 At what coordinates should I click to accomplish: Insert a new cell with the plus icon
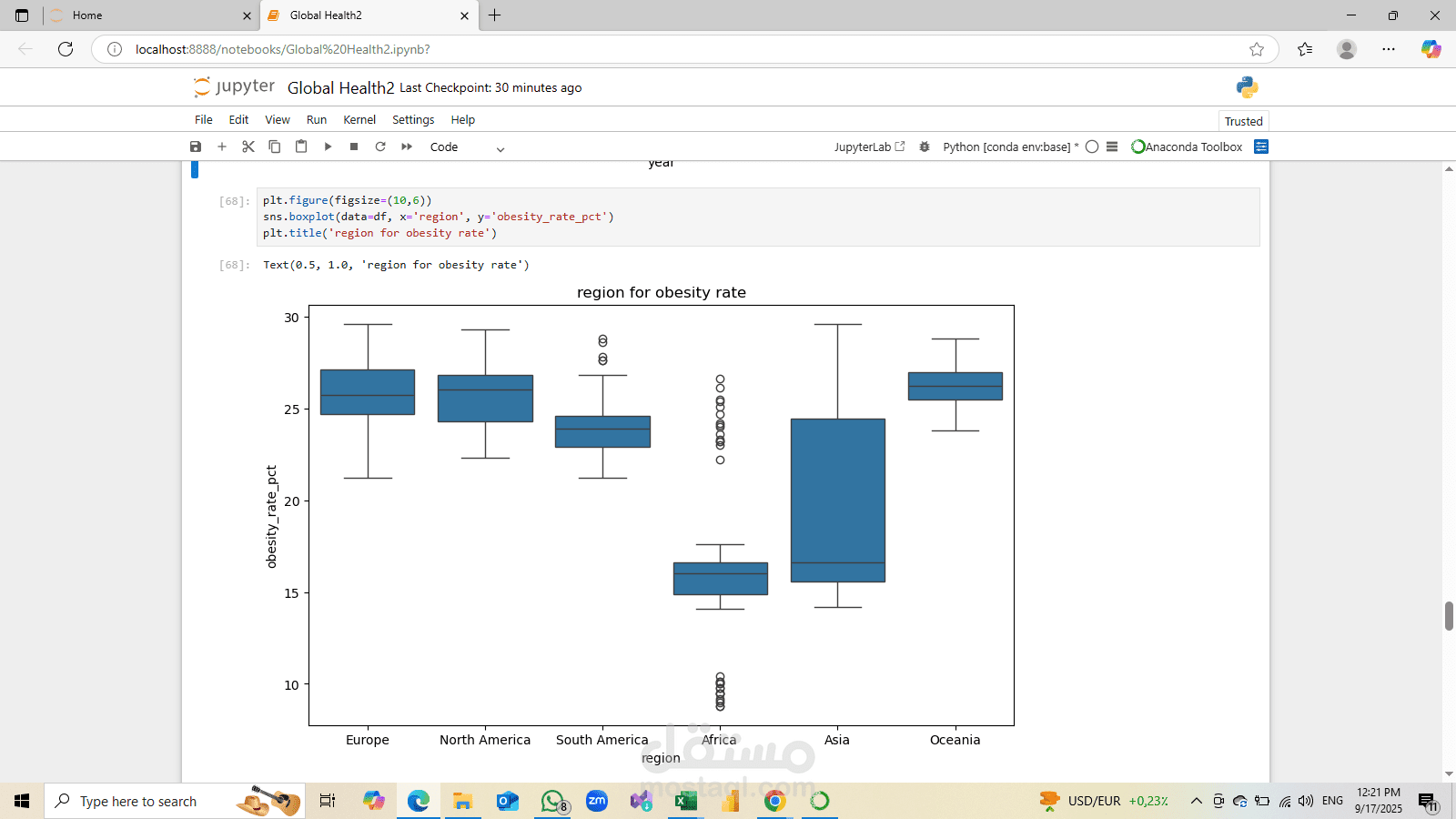[221, 147]
